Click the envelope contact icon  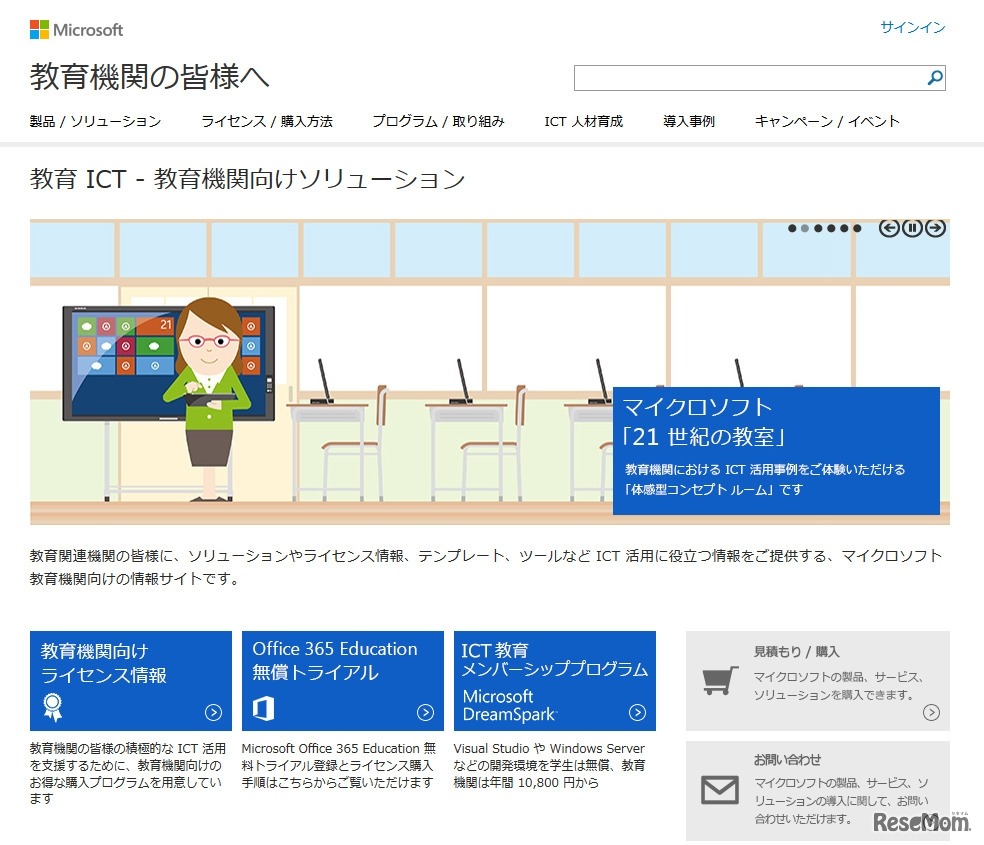719,790
